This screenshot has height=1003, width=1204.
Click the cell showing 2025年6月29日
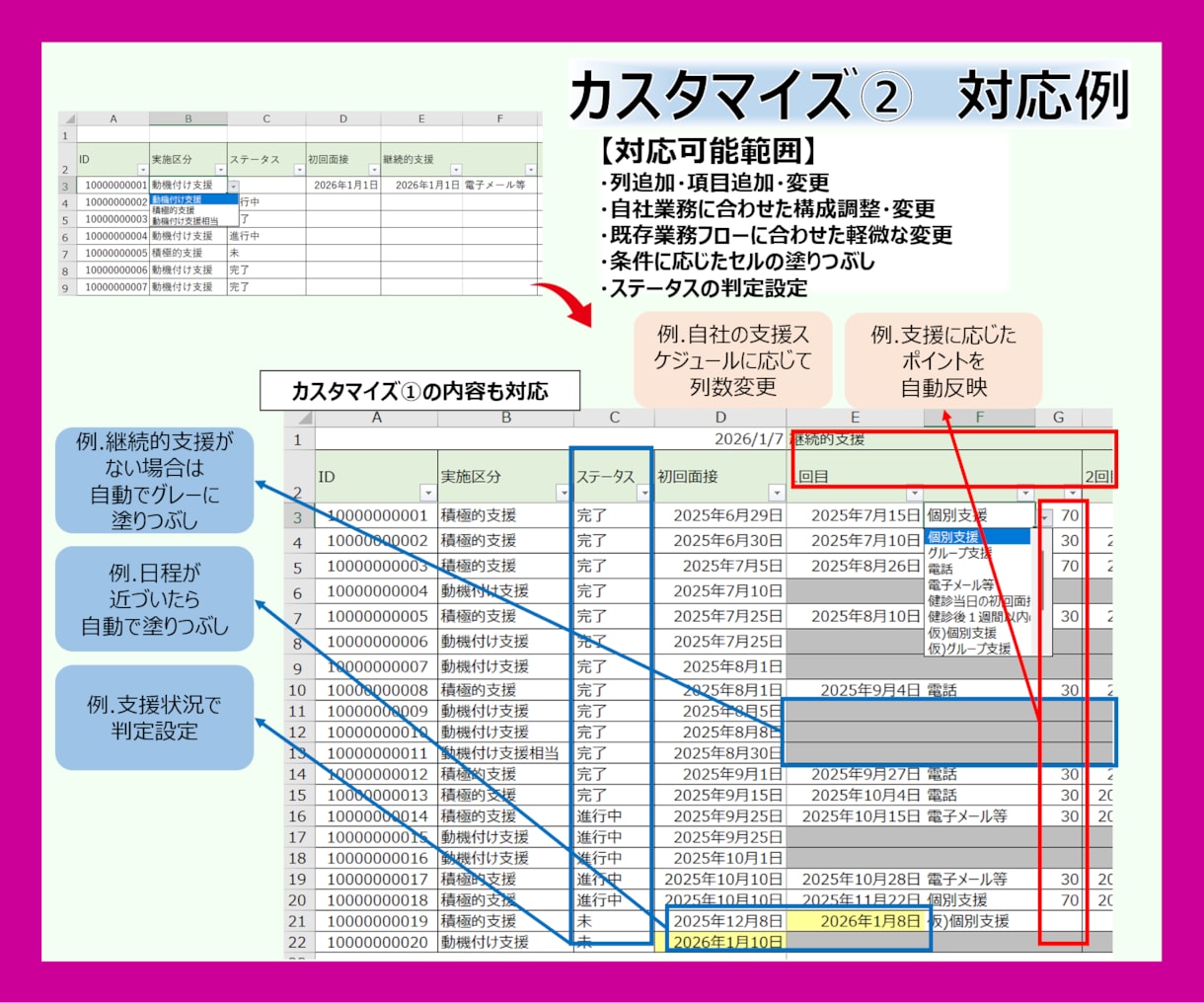pyautogui.click(x=720, y=515)
